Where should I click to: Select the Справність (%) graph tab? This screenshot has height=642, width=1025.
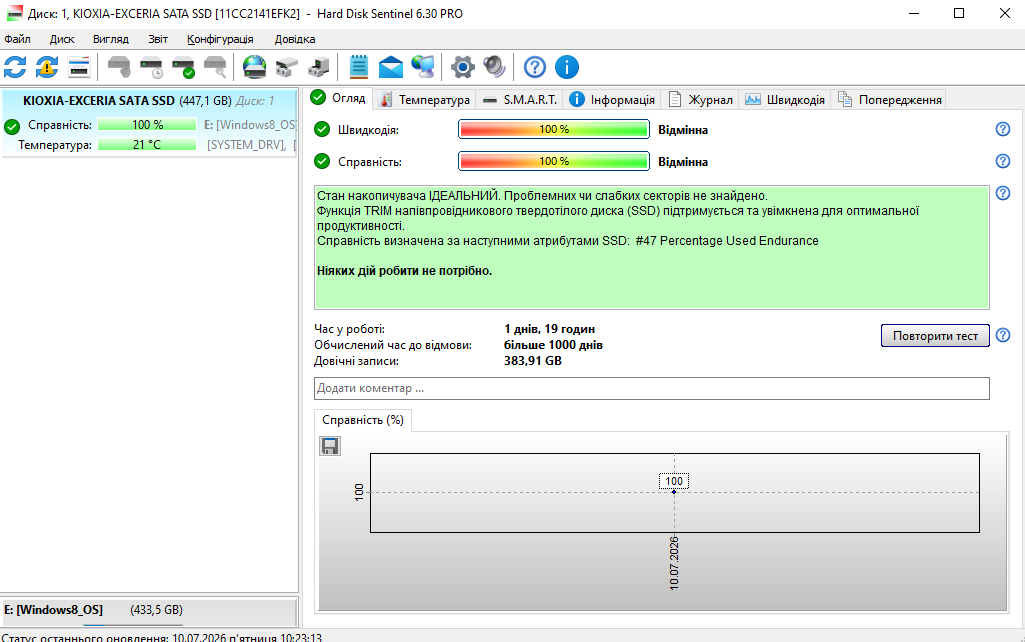coord(363,420)
